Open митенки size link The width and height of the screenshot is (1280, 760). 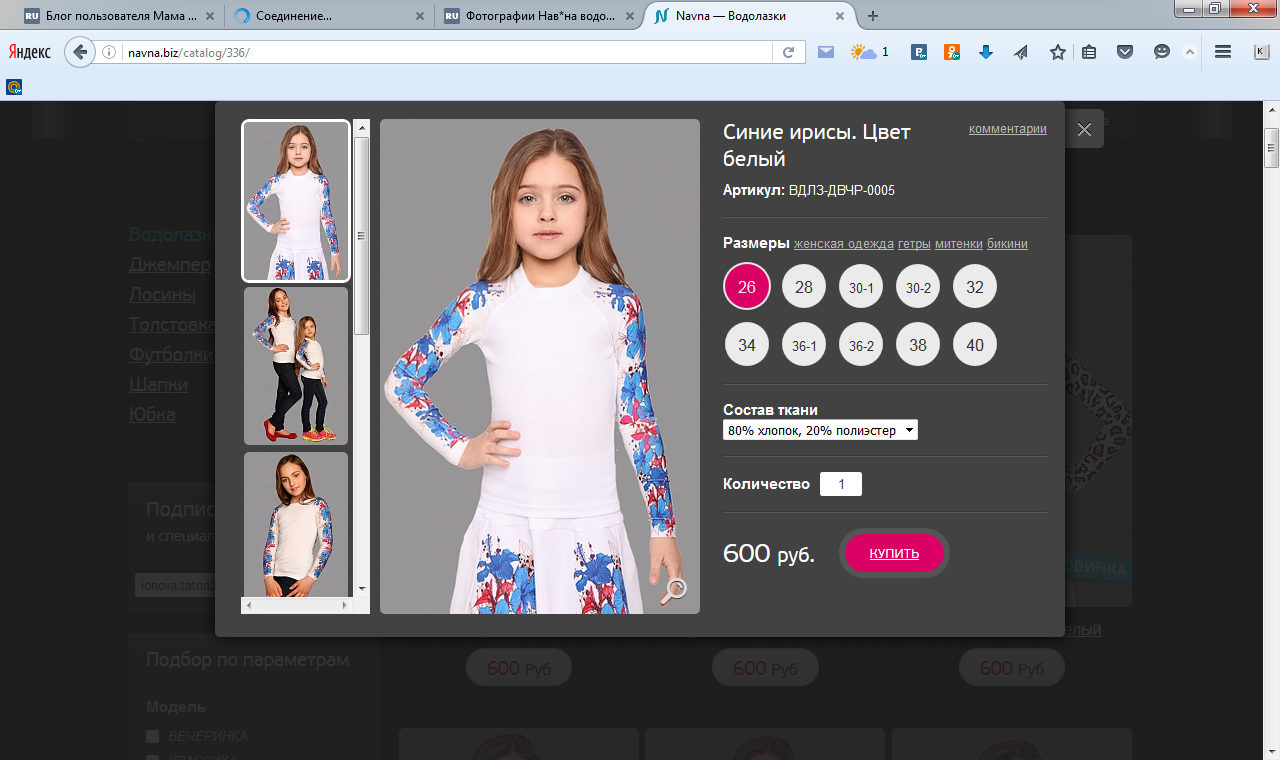coord(959,244)
